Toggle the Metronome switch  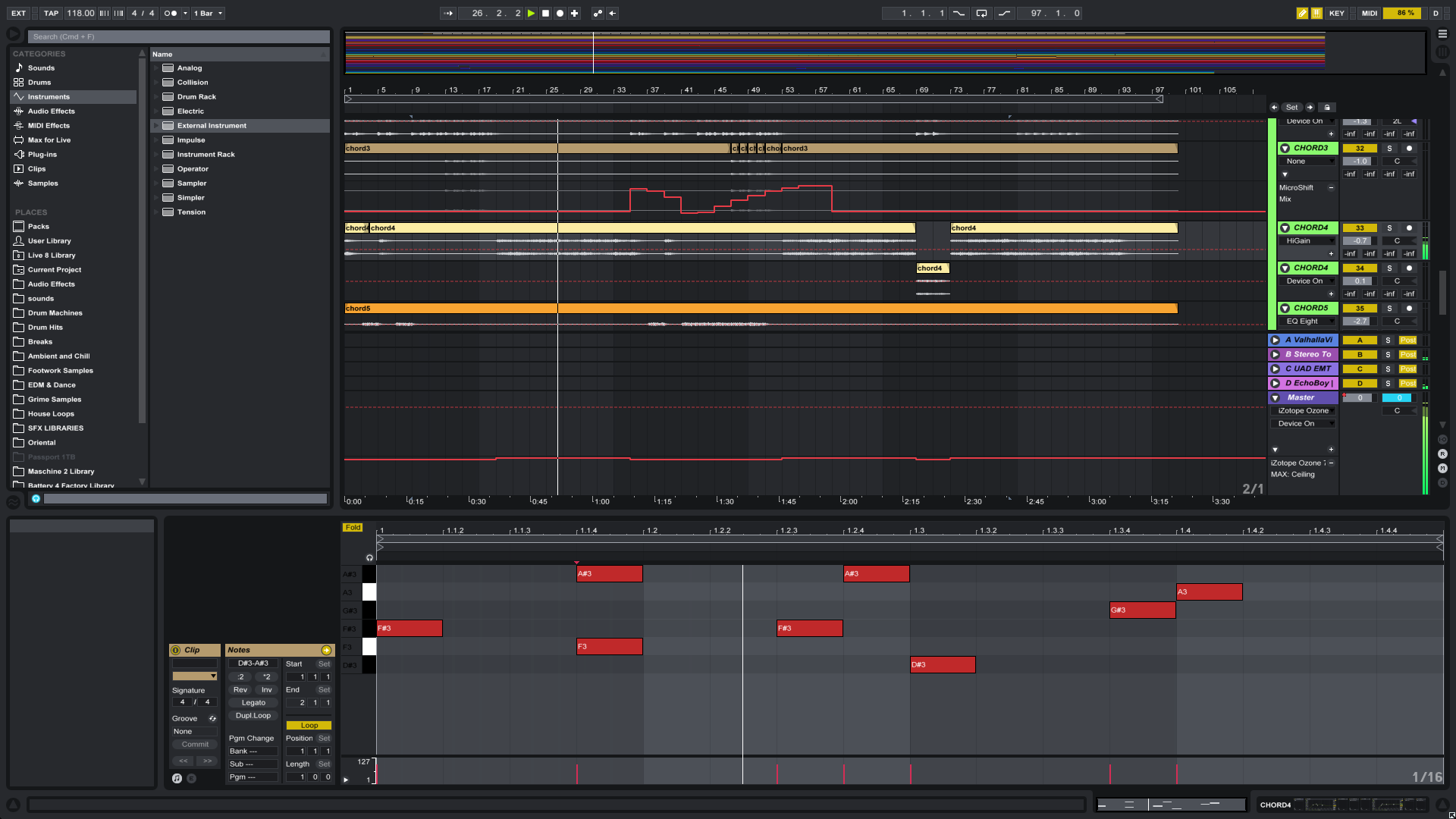170,13
